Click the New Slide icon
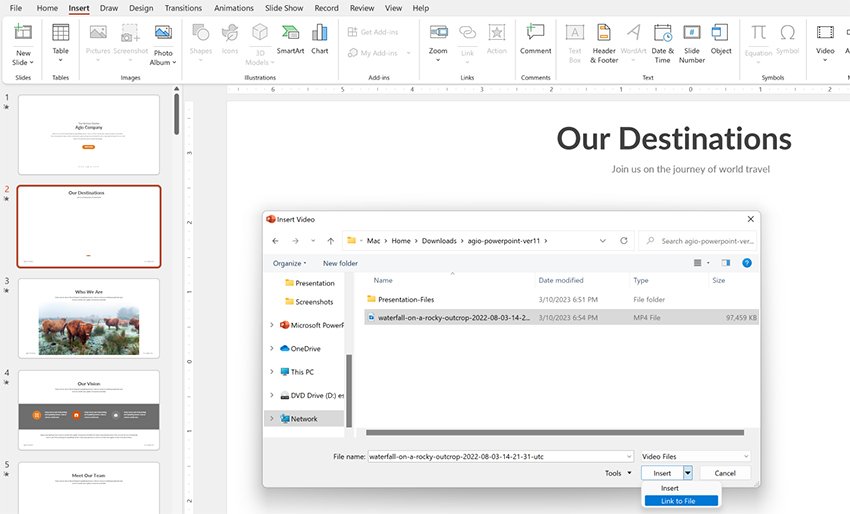The image size is (850, 514). click(x=23, y=33)
